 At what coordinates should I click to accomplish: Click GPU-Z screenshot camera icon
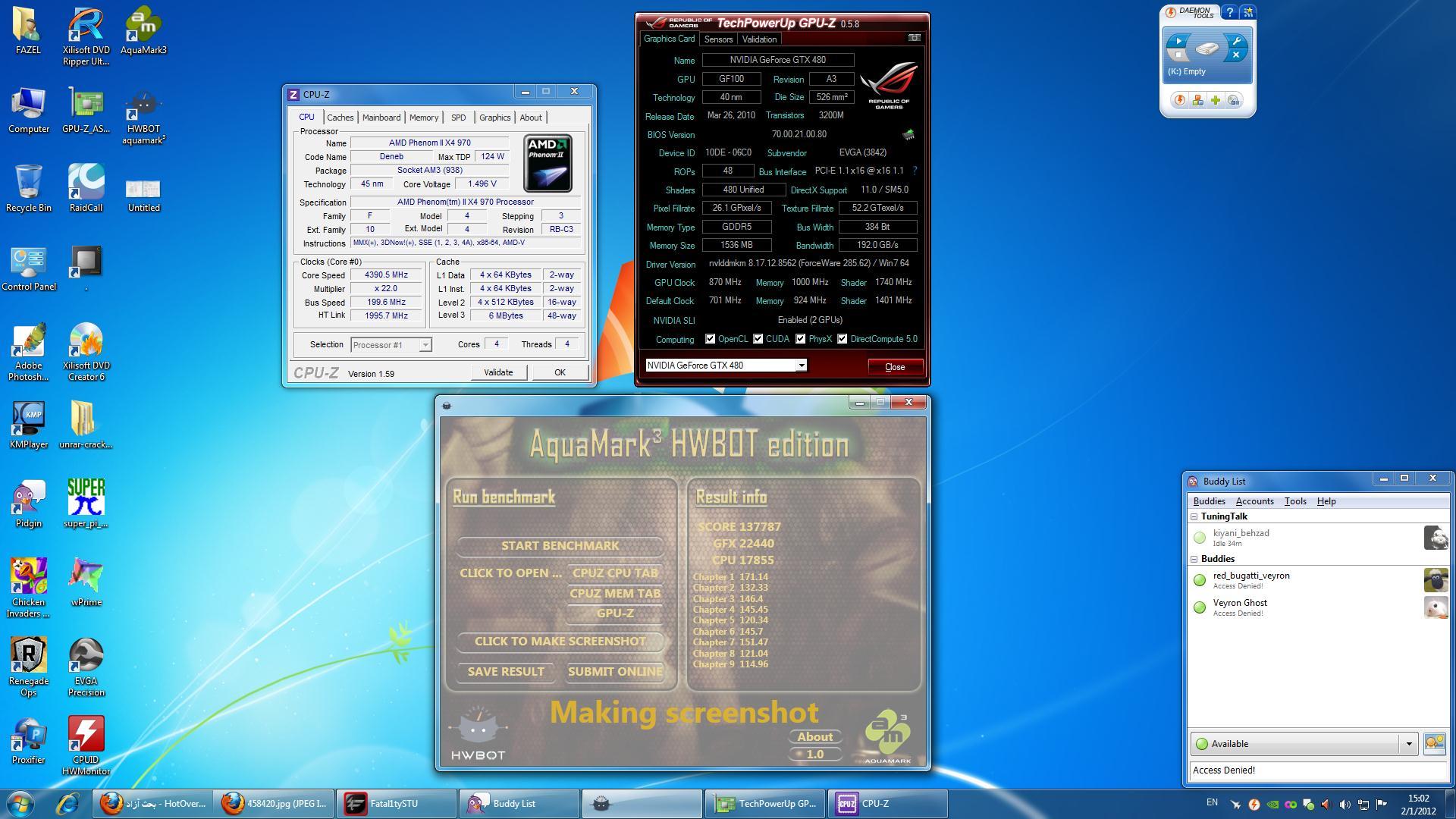(x=914, y=38)
